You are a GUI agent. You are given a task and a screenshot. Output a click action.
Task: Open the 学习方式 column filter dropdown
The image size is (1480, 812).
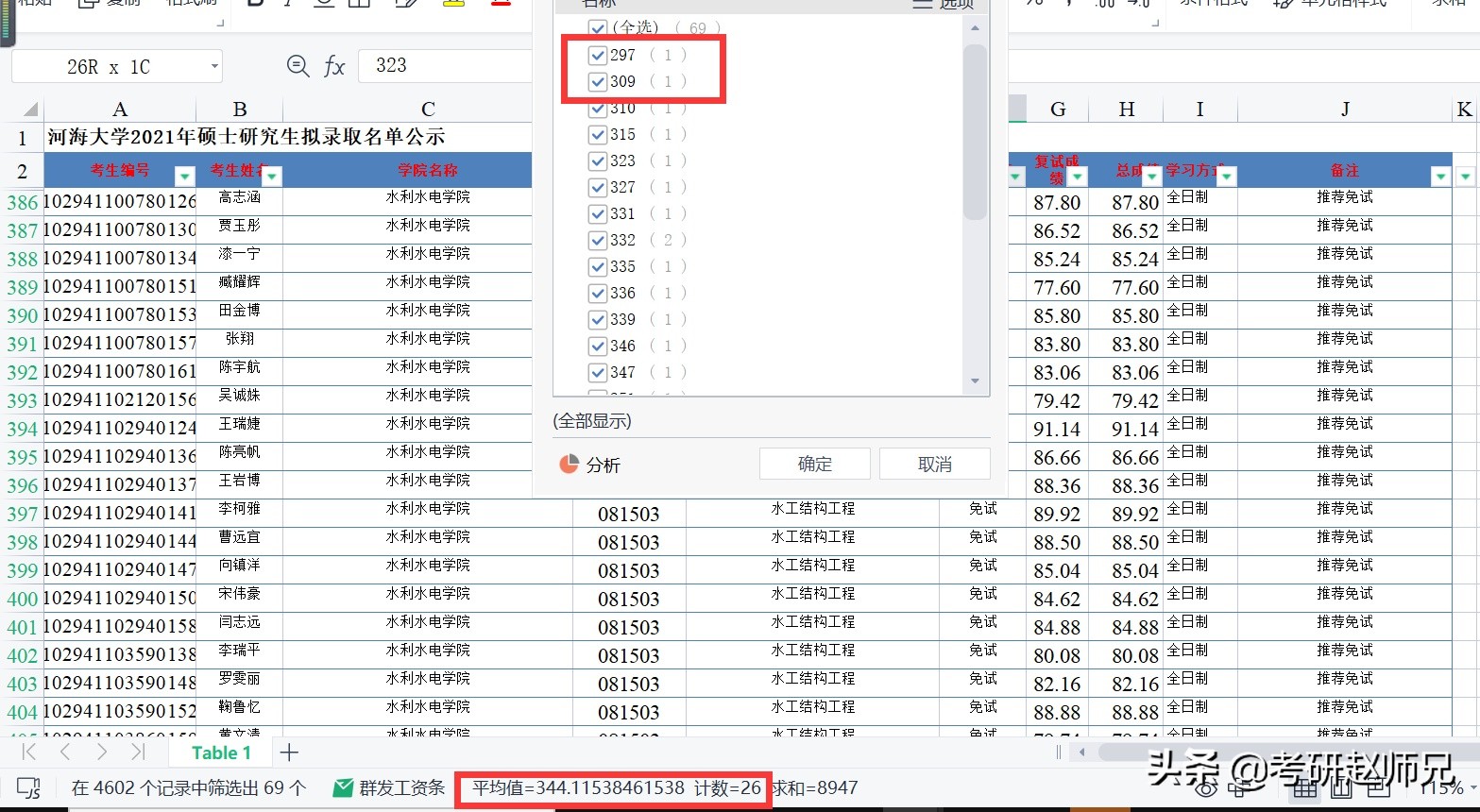[1225, 176]
